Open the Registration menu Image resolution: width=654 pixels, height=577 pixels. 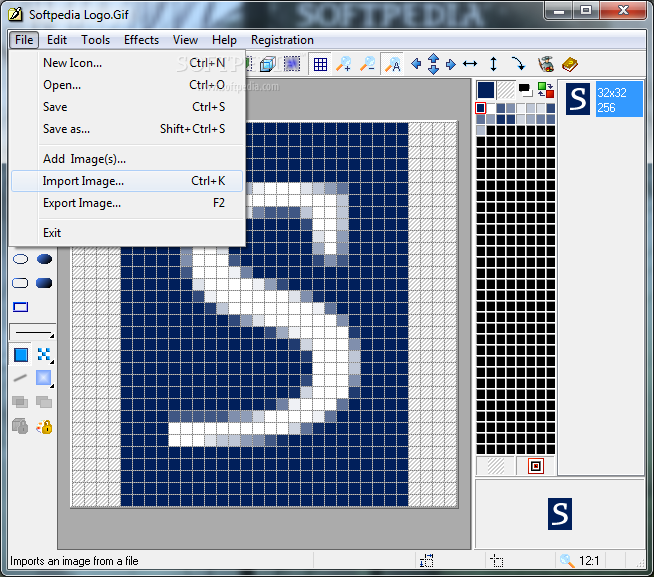click(x=282, y=40)
